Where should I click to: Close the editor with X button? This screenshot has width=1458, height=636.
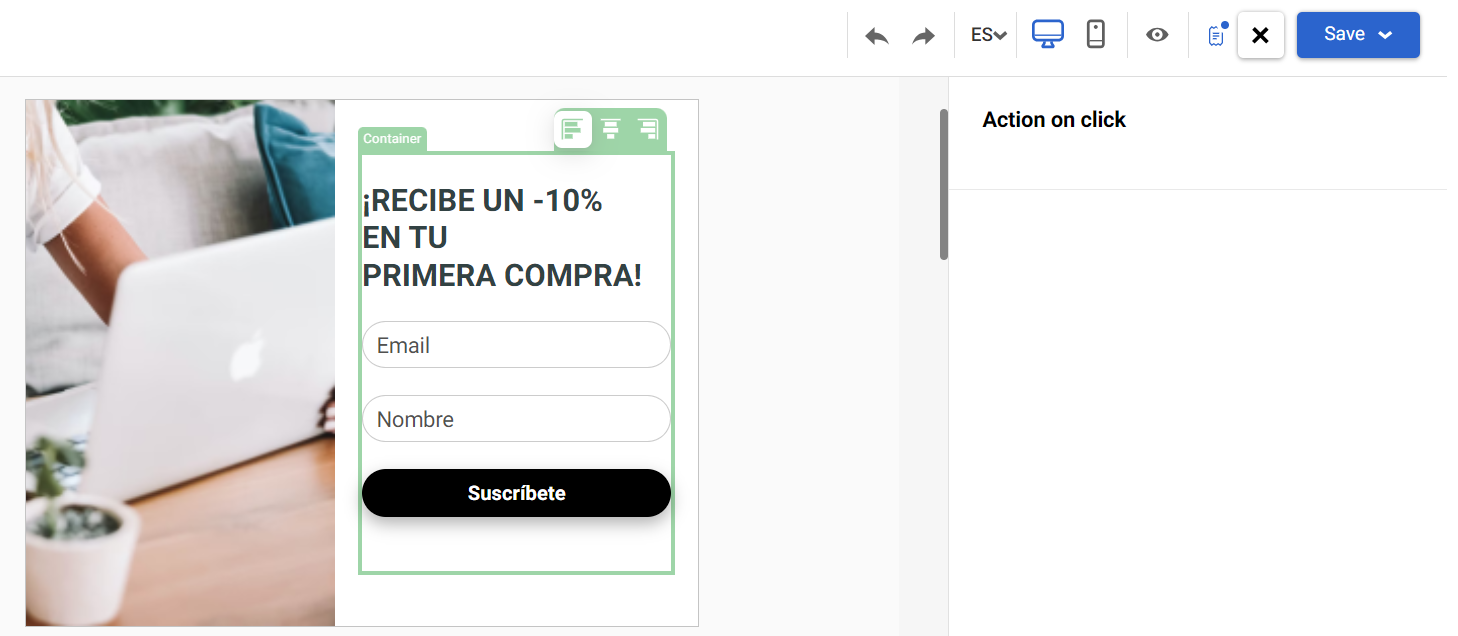1260,35
